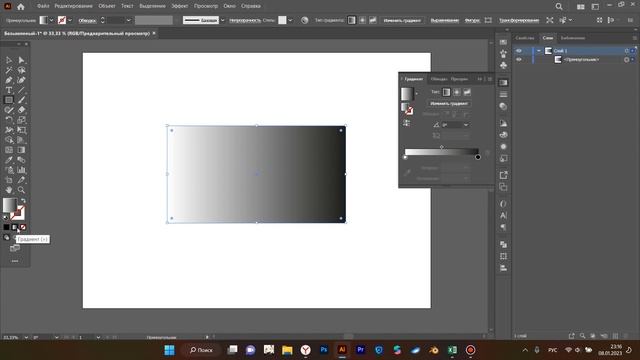Collapse the Слой 1 layer arrow

pyautogui.click(x=539, y=51)
